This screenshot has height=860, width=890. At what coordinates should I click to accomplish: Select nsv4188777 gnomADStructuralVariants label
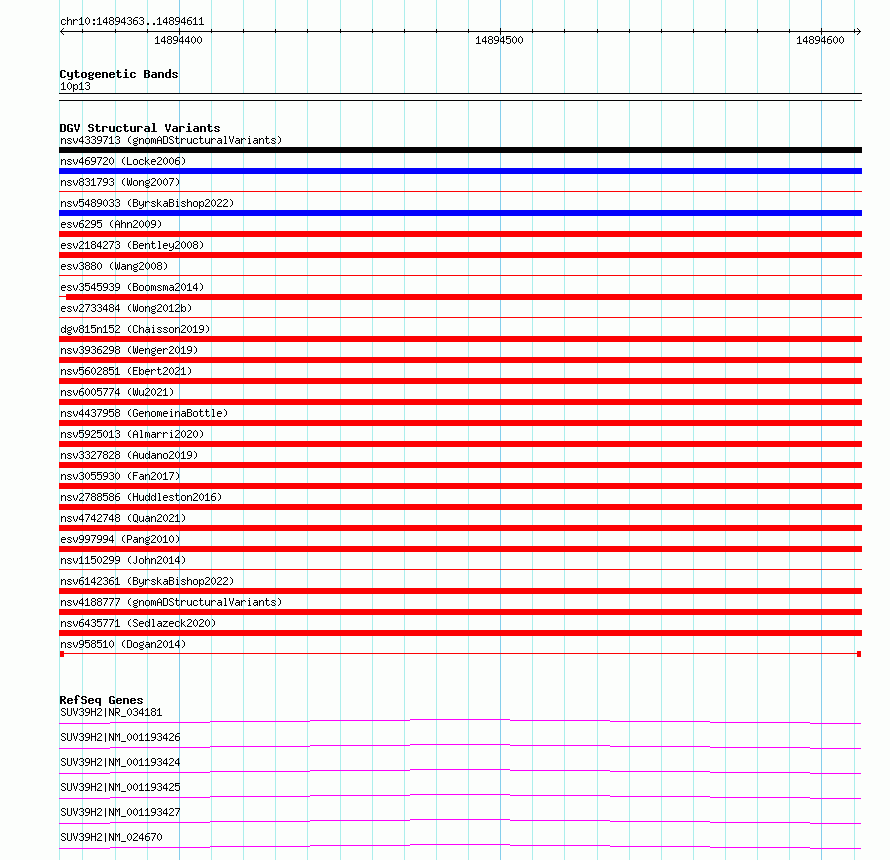171,602
